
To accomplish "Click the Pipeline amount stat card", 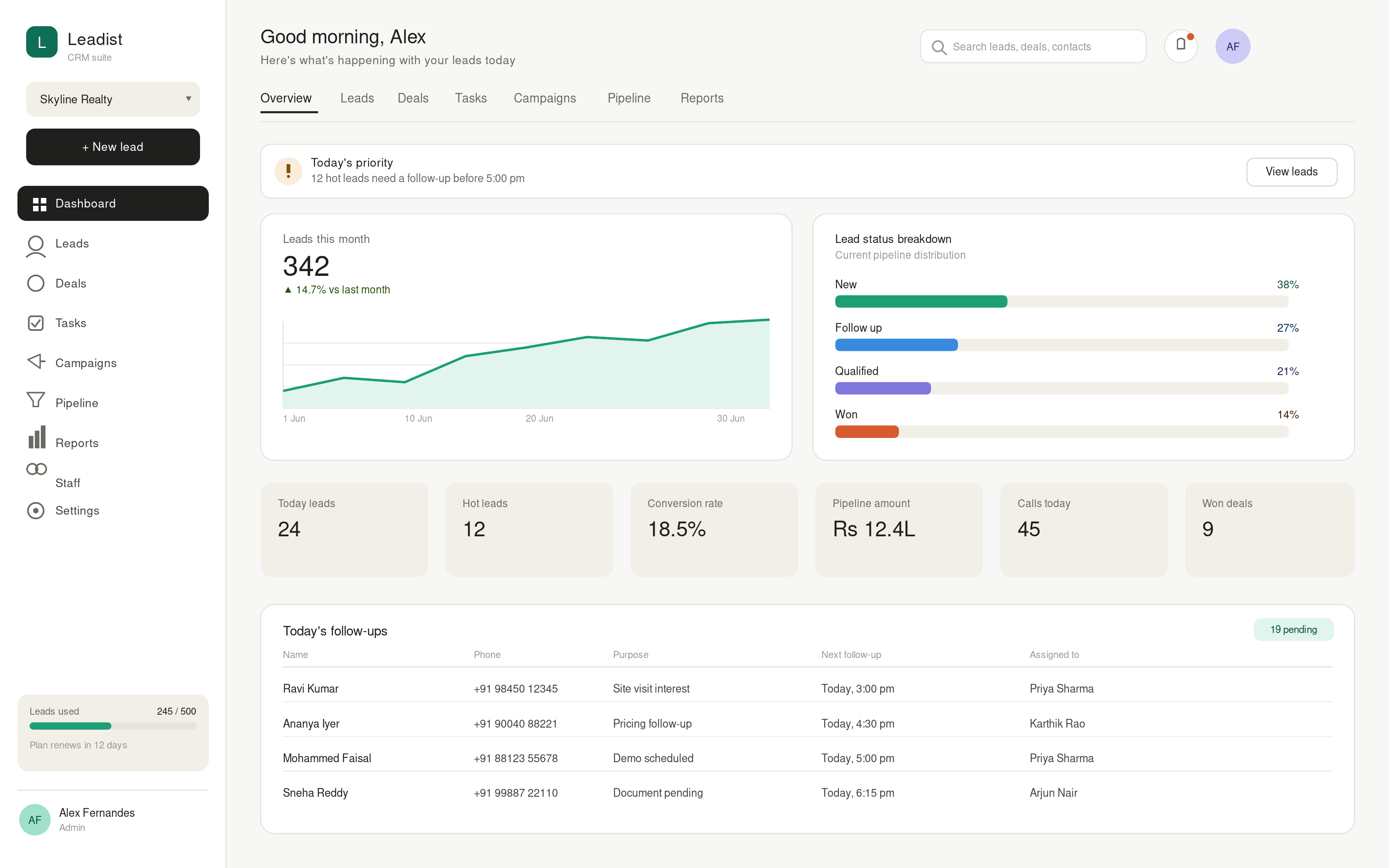I will (899, 529).
